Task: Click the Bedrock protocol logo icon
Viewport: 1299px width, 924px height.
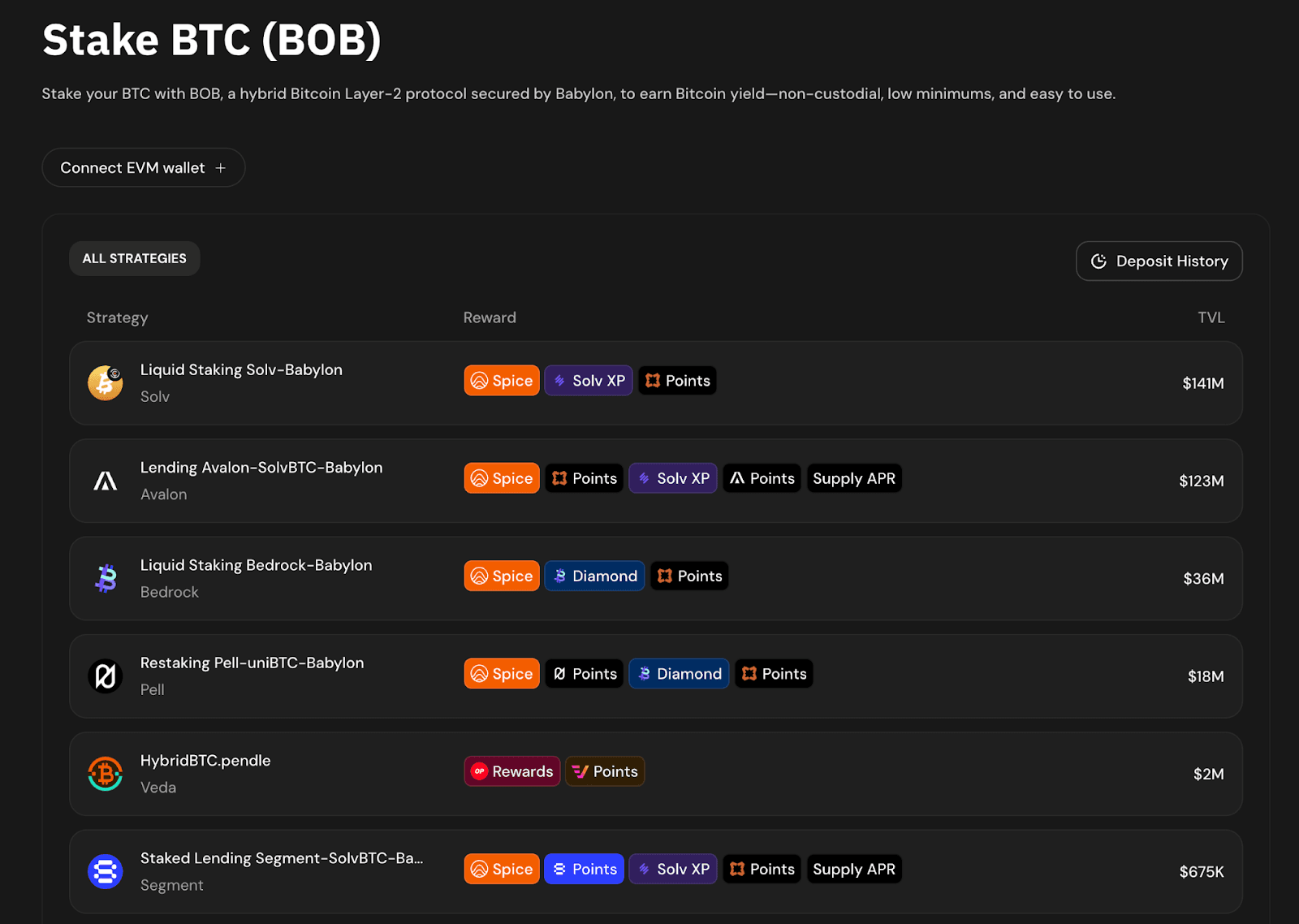Action: point(106,578)
